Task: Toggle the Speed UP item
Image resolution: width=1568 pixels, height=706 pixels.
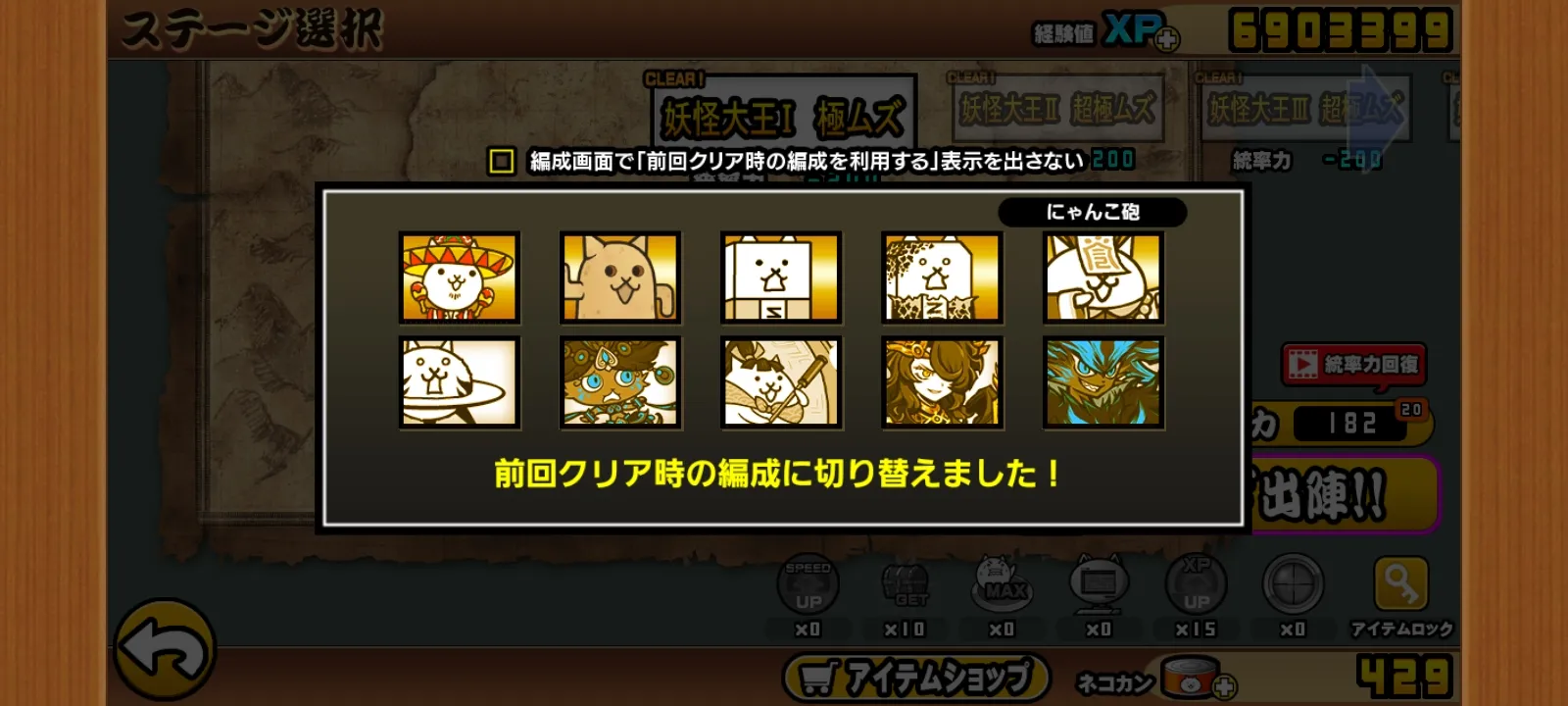Action: [x=808, y=586]
